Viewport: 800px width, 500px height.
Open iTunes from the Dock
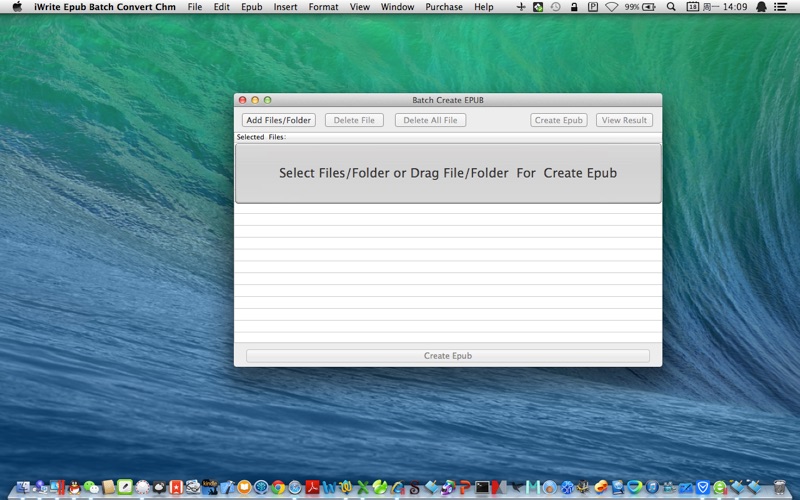coord(653,487)
